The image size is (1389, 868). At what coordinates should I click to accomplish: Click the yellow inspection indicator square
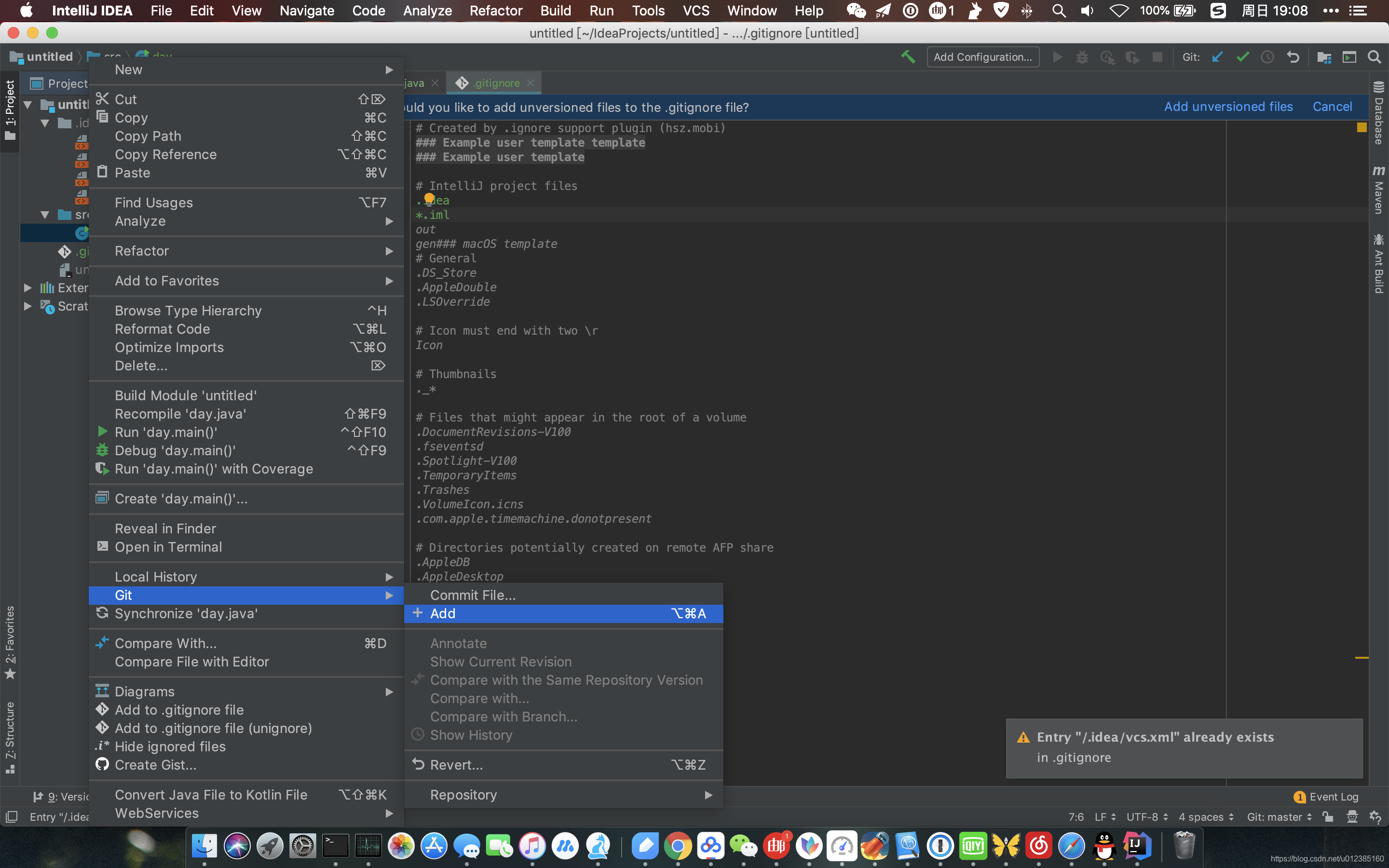pos(1362,127)
